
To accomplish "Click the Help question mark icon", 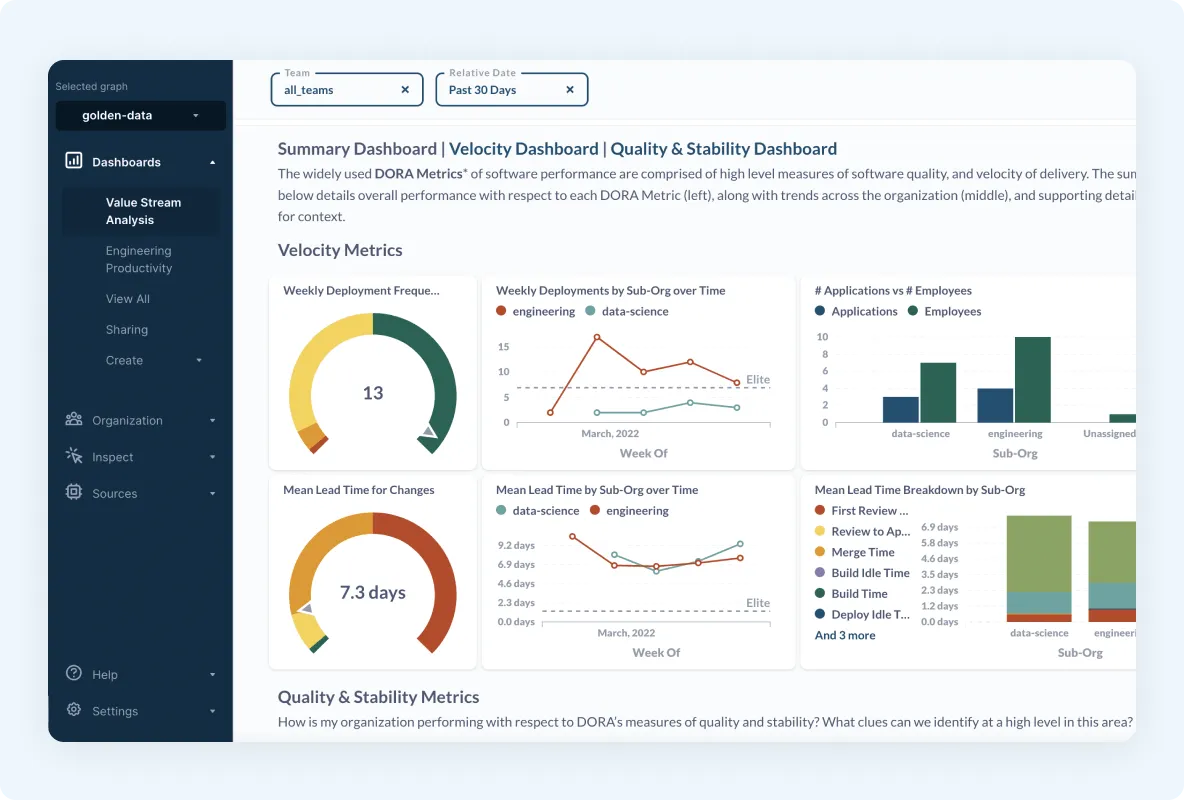I will [x=76, y=674].
